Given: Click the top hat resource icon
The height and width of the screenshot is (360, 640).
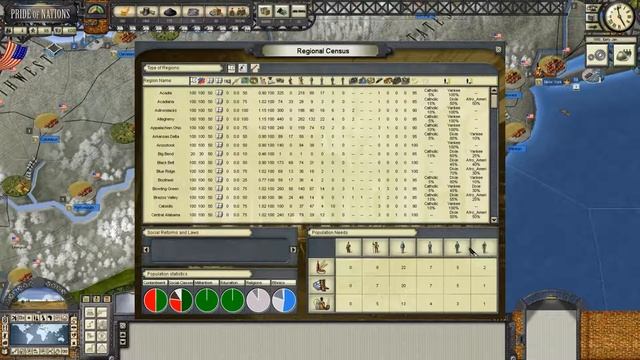Looking at the screenshot, I should [147, 11].
